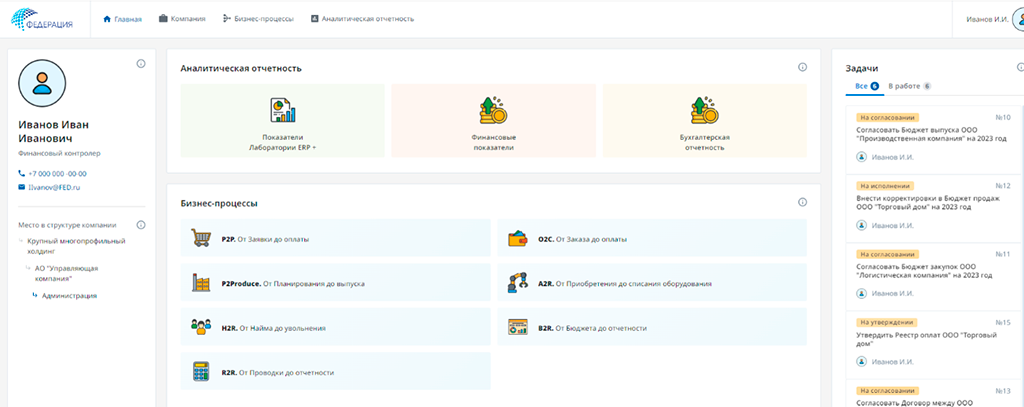Open R2R От Проводки до отчетности process
This screenshot has height=407, width=1024.
pos(336,371)
